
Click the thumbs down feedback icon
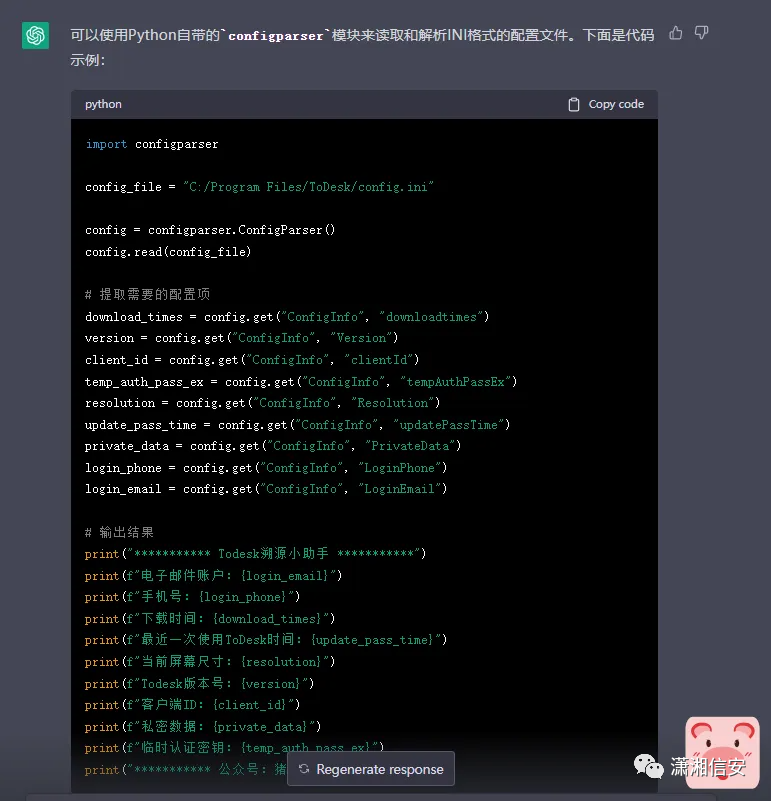[702, 33]
